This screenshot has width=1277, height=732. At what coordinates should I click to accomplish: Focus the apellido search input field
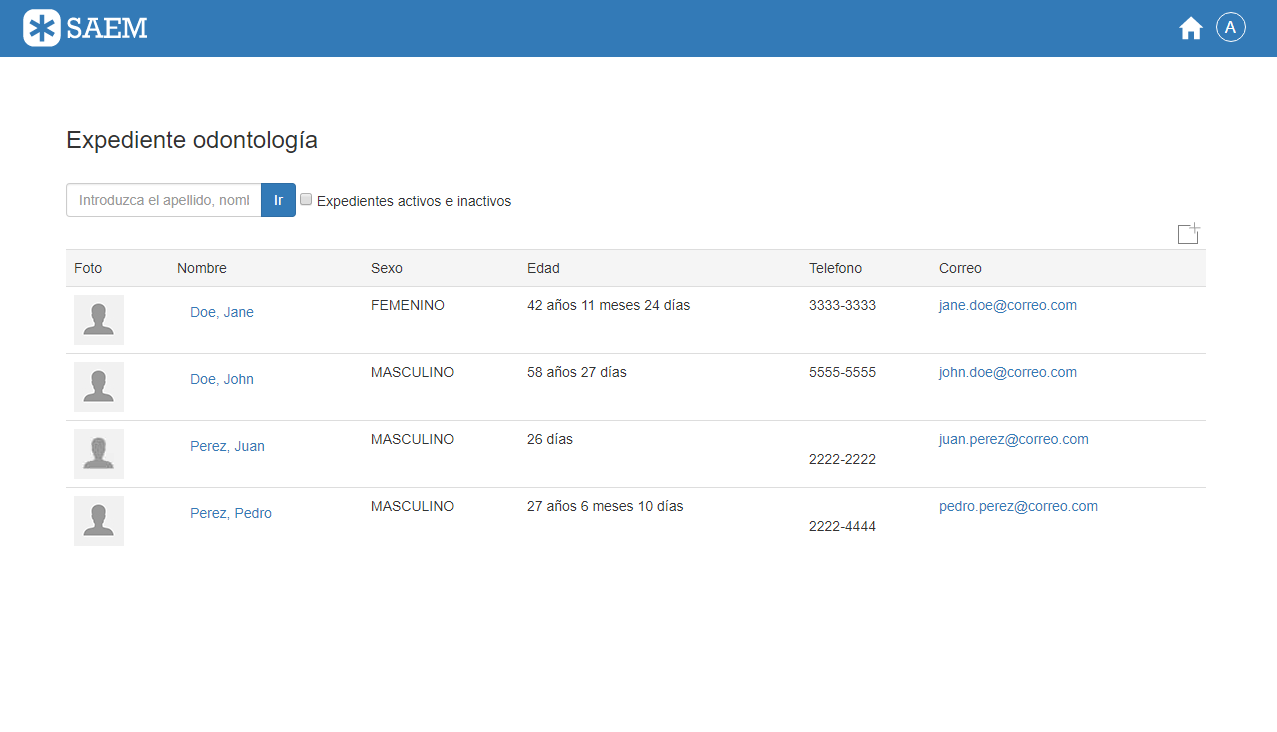tap(164, 200)
